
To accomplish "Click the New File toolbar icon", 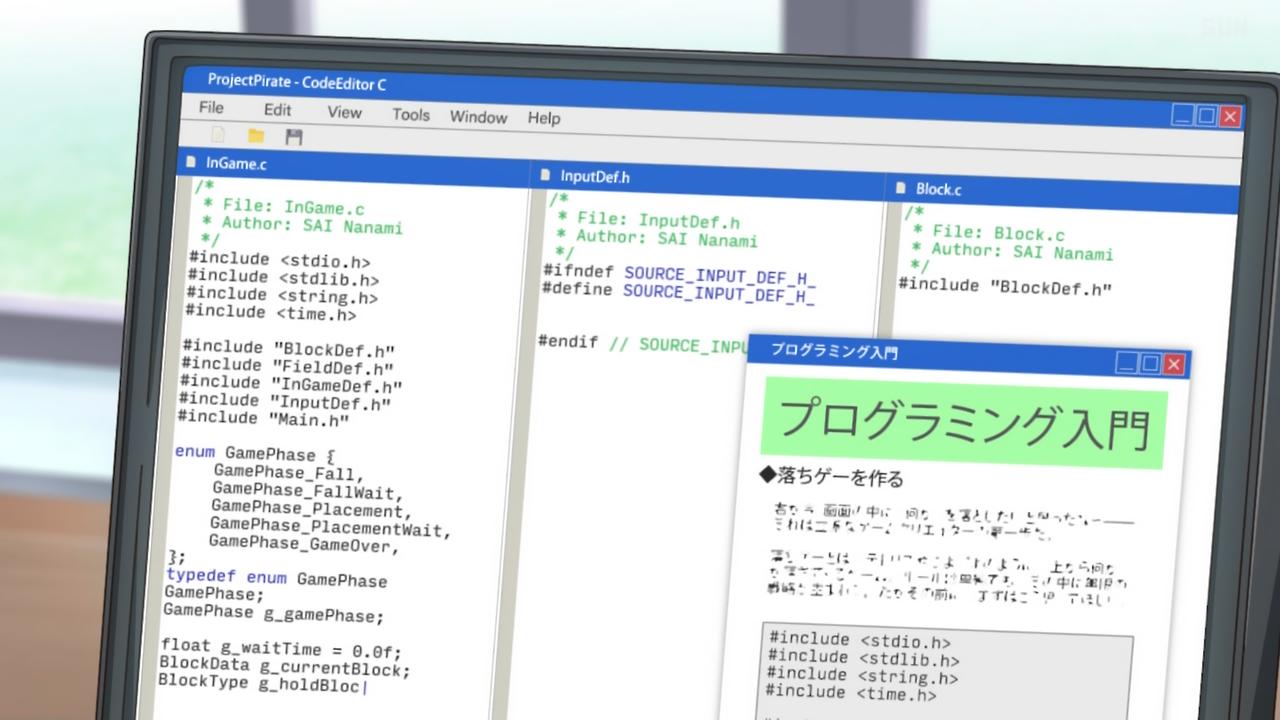I will 218,135.
